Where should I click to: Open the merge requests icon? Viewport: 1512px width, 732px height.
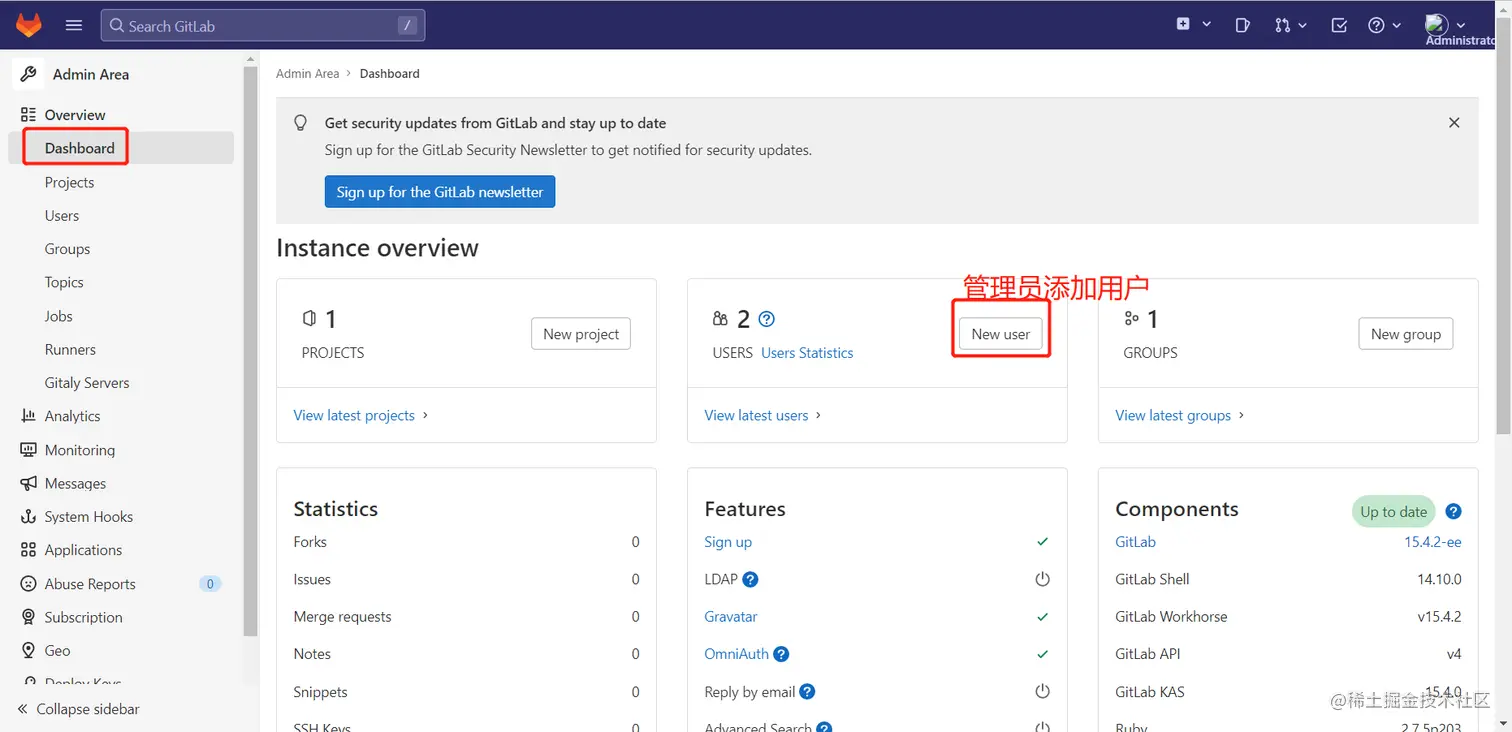1282,25
